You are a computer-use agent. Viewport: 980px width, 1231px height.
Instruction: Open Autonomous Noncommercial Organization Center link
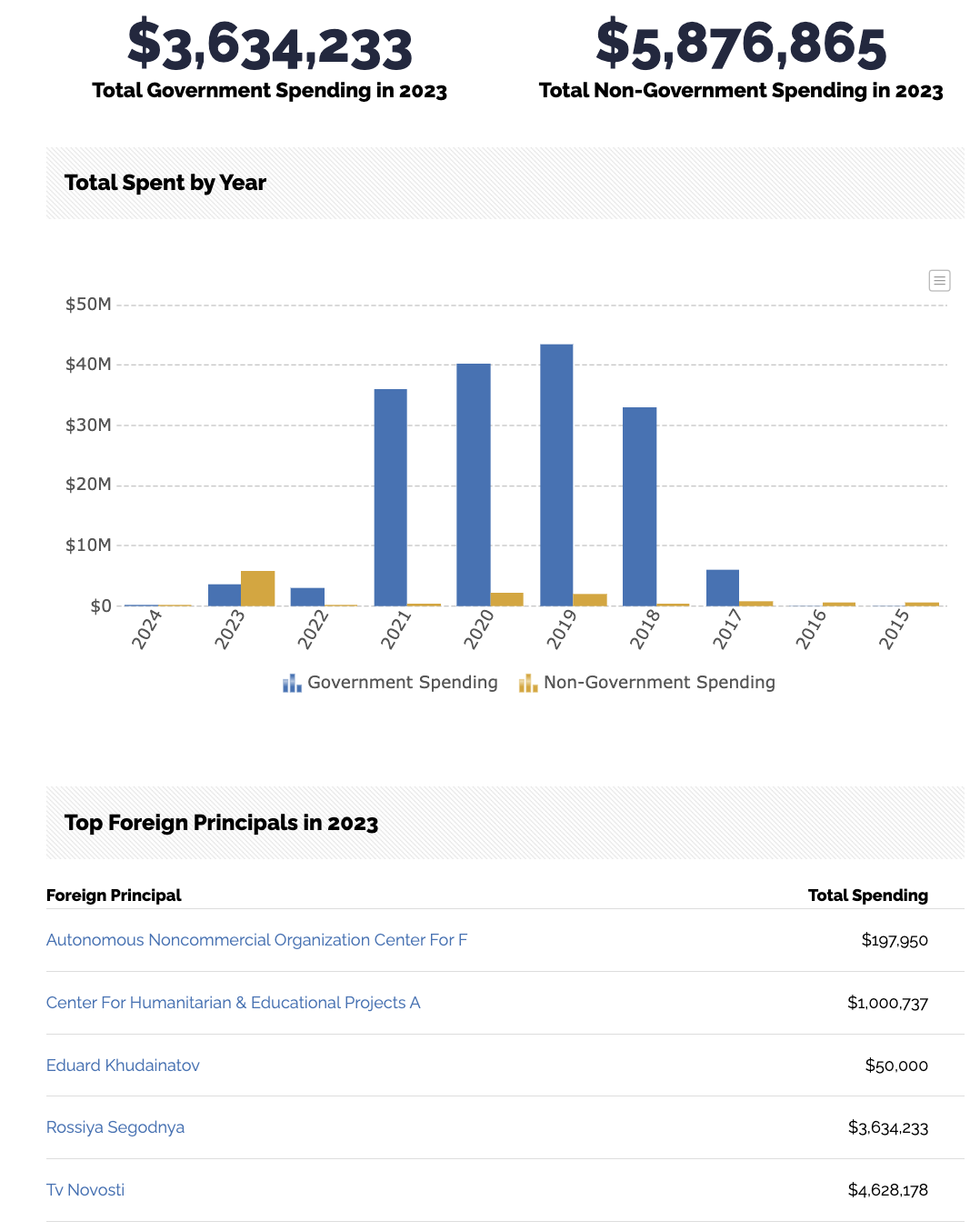256,940
